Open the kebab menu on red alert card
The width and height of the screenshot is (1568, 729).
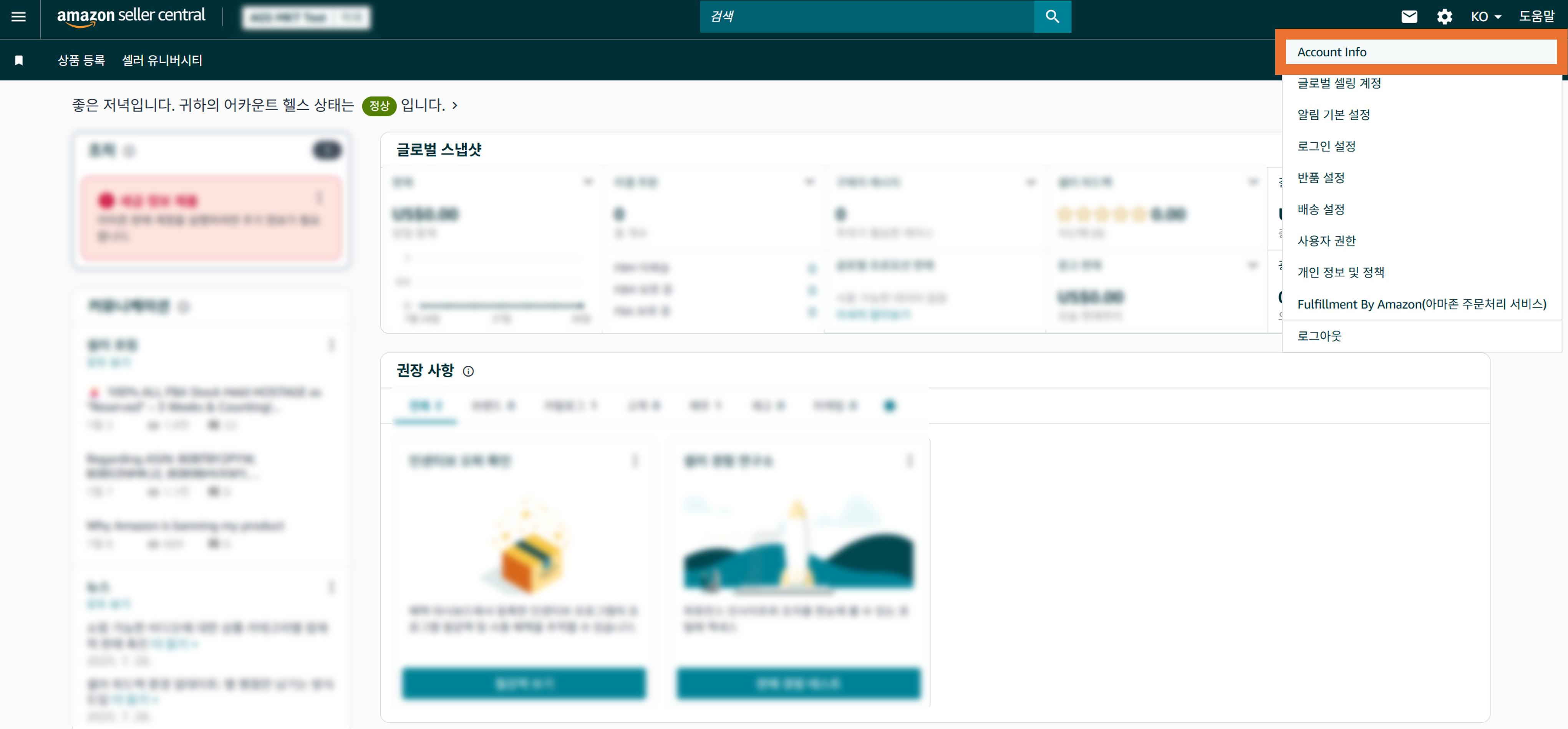[x=319, y=198]
